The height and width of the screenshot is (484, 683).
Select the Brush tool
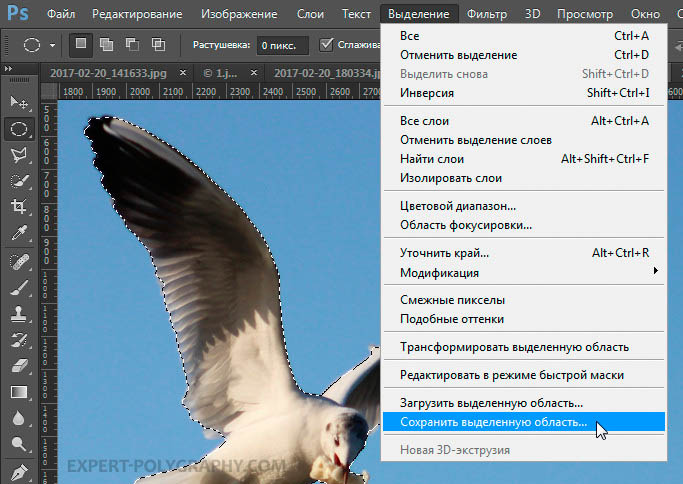click(x=19, y=288)
